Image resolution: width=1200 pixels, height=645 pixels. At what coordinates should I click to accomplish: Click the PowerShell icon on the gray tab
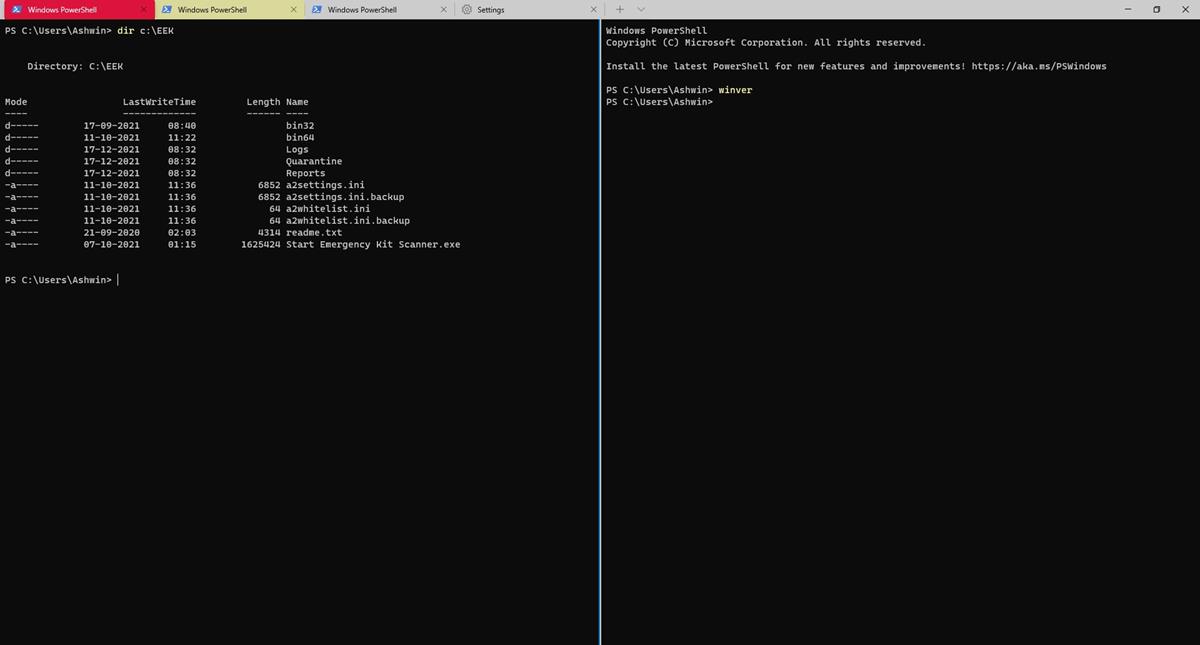(316, 9)
